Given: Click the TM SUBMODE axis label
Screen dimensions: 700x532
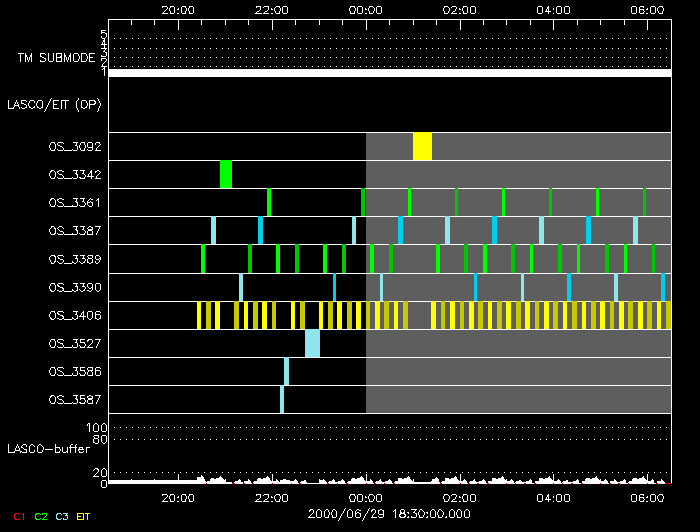Looking at the screenshot, I should [x=56, y=58].
